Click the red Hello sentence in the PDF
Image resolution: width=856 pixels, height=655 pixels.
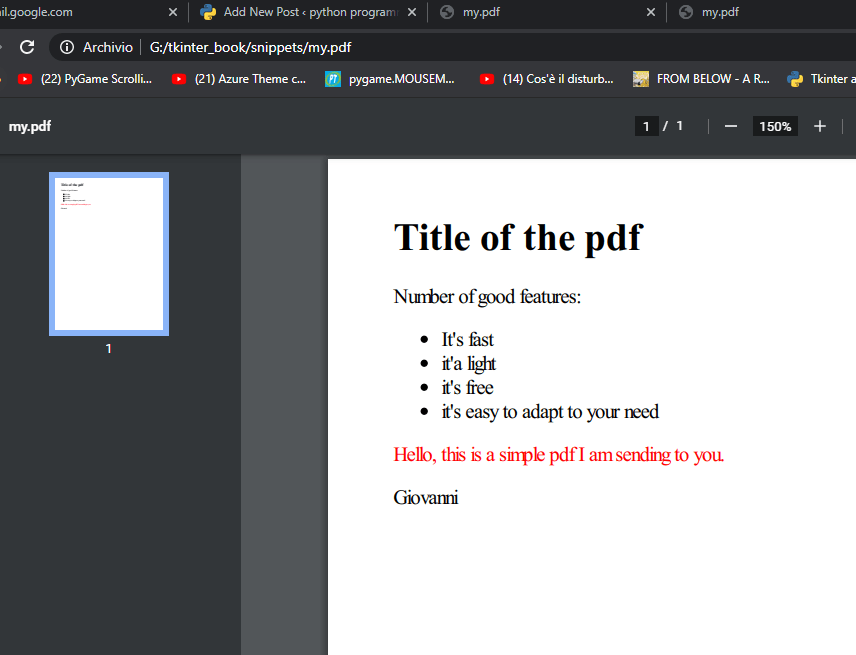tap(558, 454)
